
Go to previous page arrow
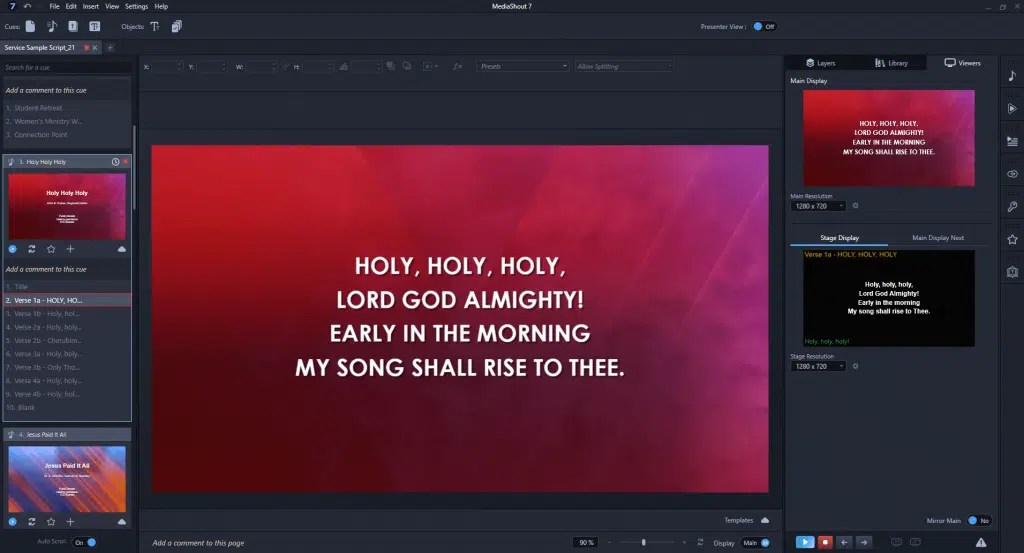tap(844, 542)
